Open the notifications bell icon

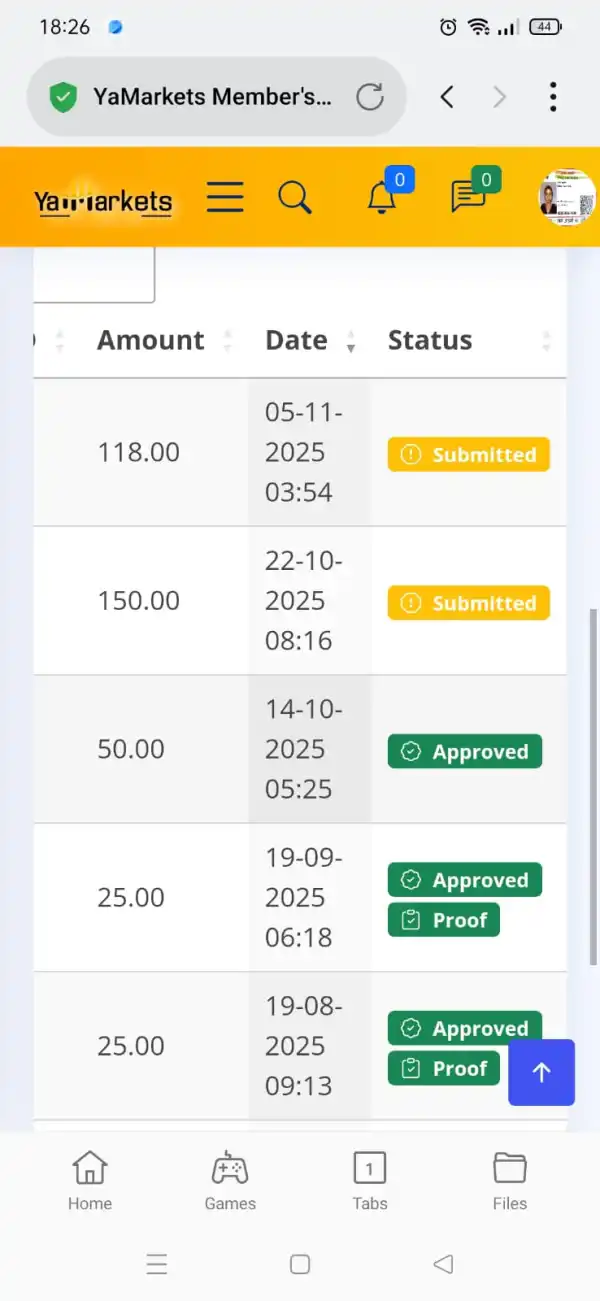click(x=382, y=197)
